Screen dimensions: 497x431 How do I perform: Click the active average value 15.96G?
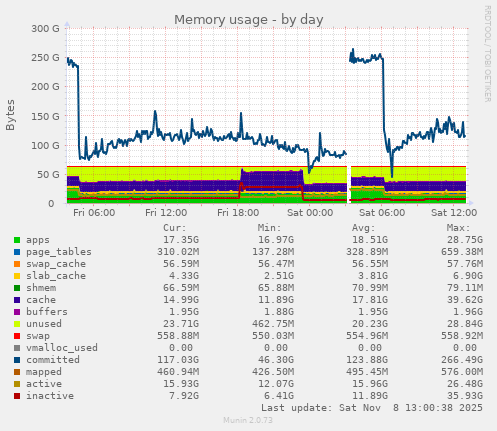pos(370,384)
